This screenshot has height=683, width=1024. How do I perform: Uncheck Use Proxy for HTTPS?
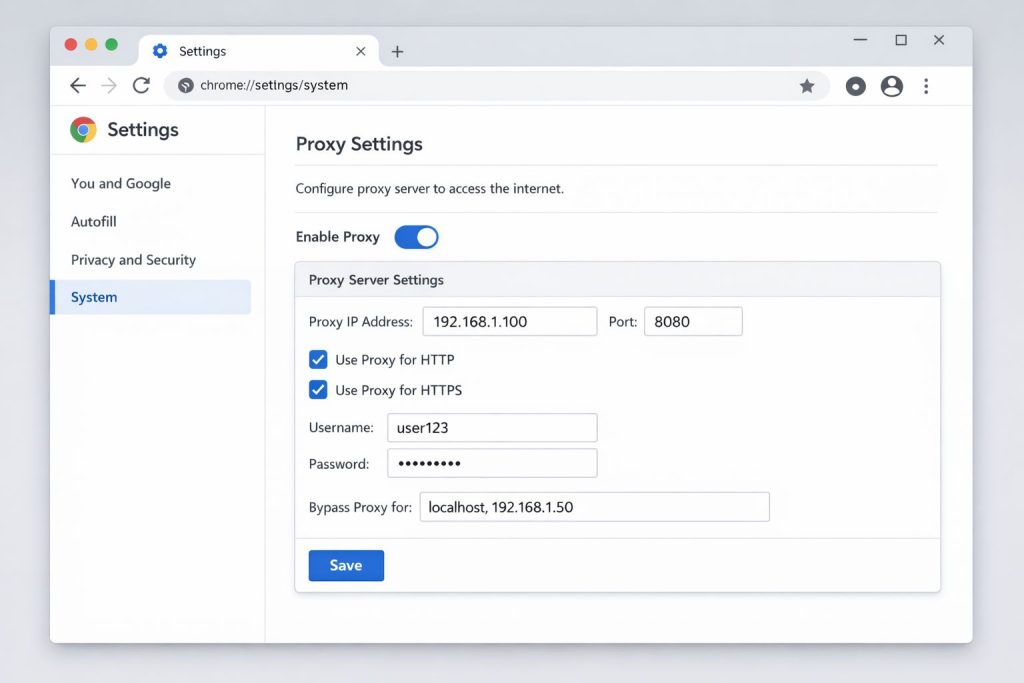point(318,390)
